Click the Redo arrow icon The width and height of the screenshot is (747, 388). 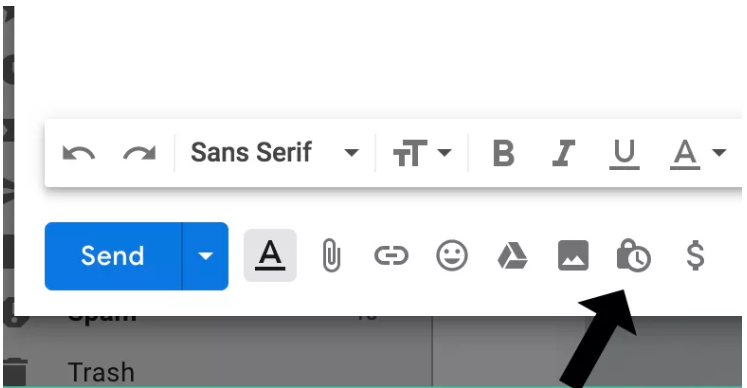coord(139,153)
